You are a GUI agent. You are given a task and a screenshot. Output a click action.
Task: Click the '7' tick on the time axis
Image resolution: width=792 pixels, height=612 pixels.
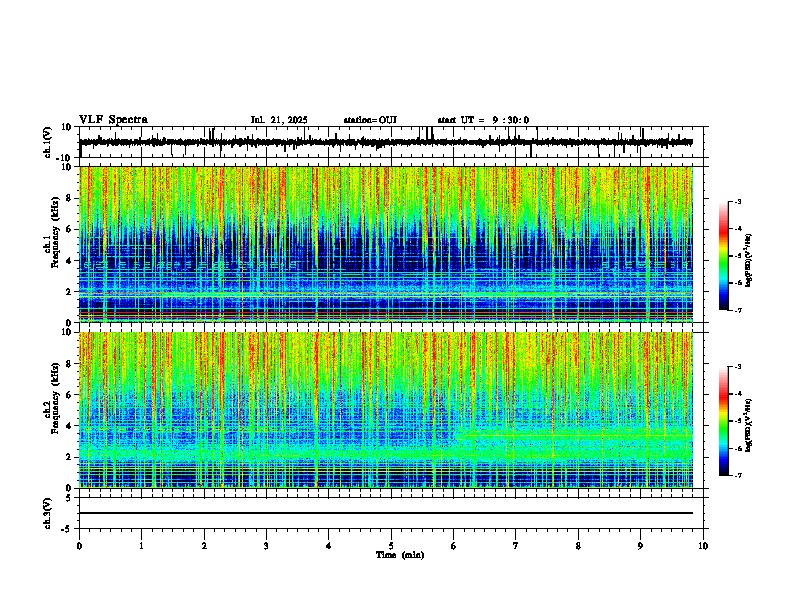516,546
